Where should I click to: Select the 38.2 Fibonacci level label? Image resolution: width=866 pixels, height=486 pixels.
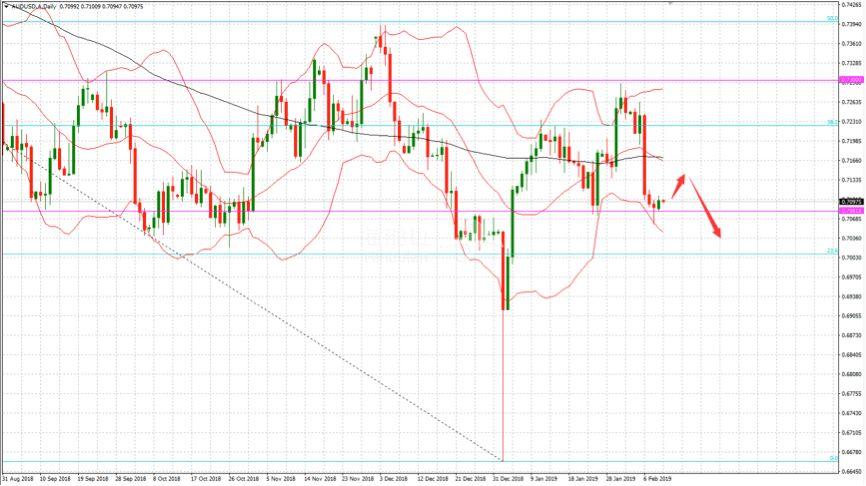[x=831, y=123]
